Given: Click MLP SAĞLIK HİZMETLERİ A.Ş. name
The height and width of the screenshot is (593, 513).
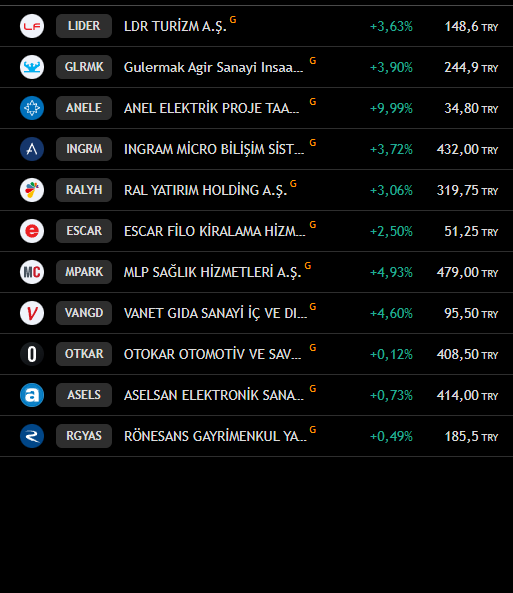Looking at the screenshot, I should pyautogui.click(x=213, y=272).
